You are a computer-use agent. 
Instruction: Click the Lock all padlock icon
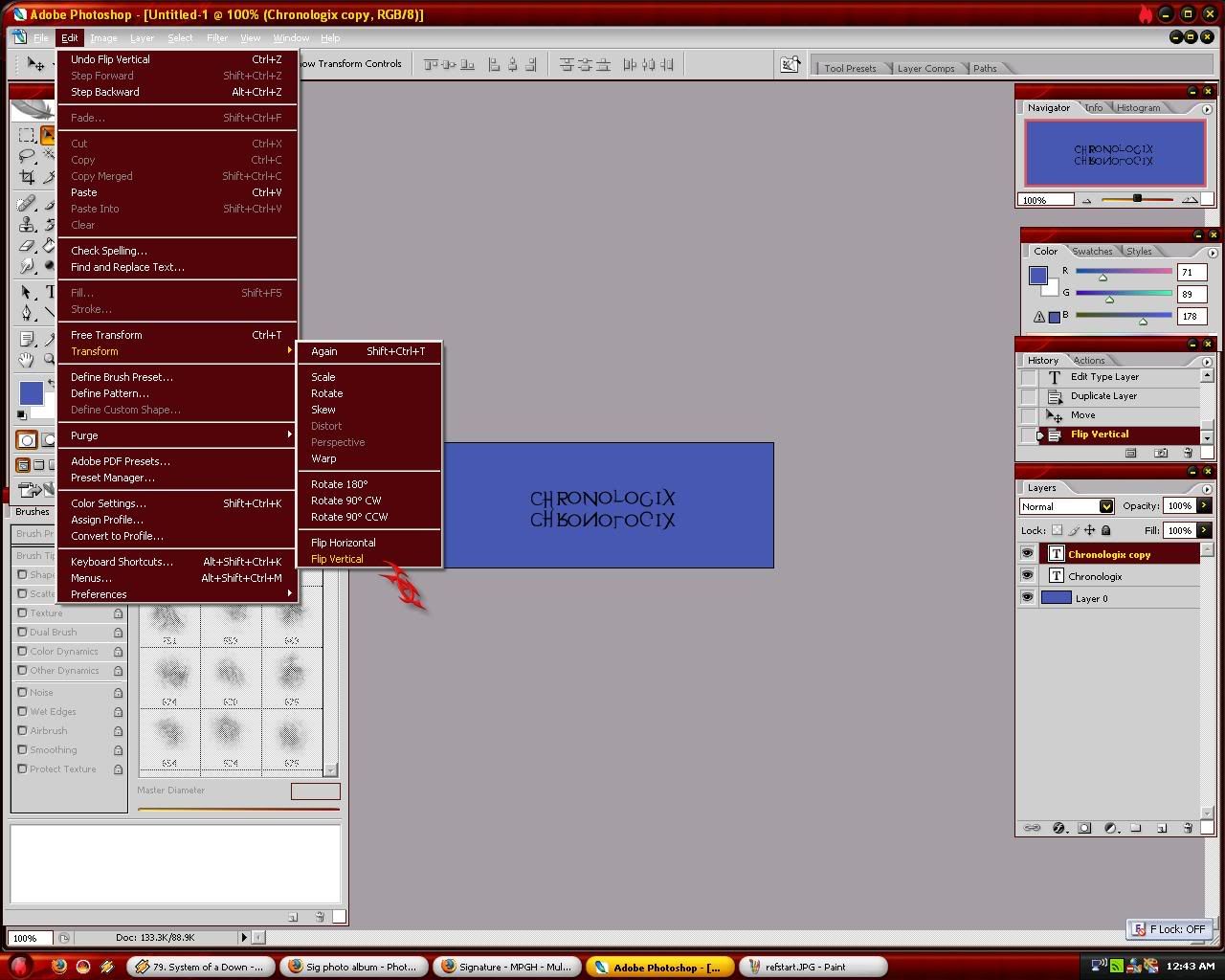click(1105, 530)
